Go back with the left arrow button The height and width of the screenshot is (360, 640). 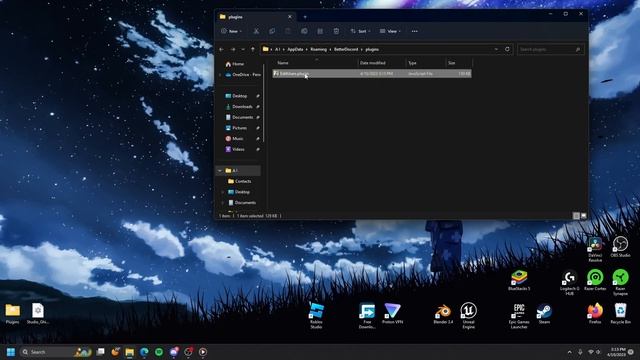[x=222, y=49]
